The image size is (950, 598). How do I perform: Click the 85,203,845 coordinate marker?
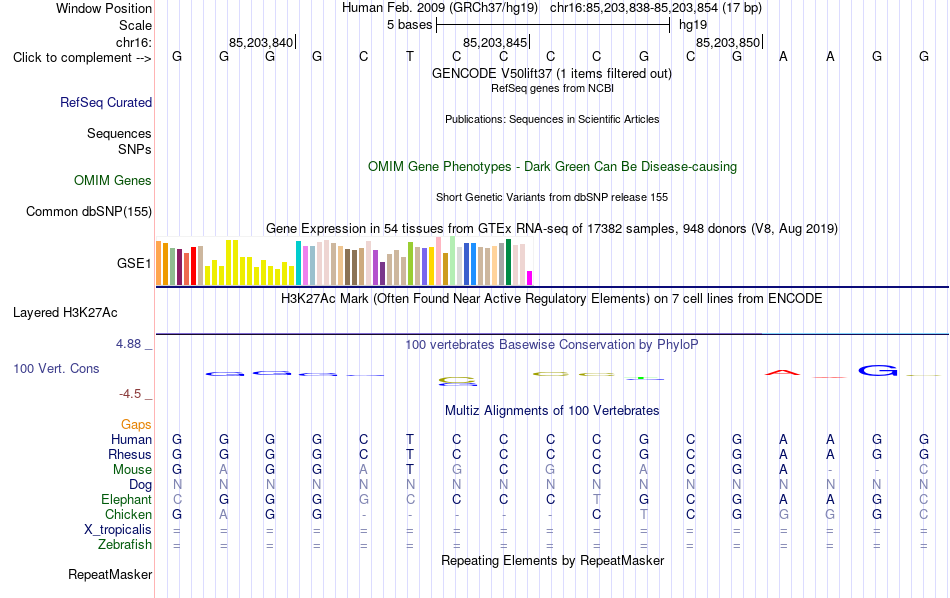click(x=496, y=42)
